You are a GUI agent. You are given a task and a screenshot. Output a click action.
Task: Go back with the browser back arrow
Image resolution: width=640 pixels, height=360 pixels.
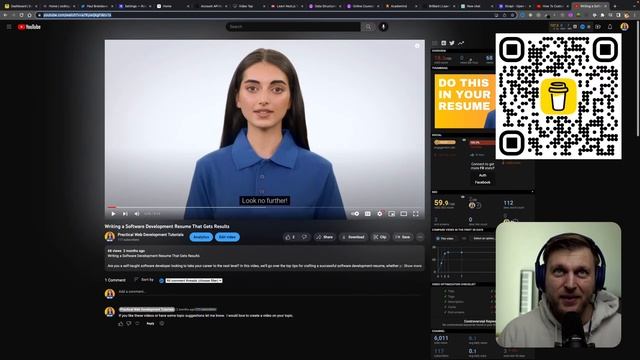coord(5,15)
